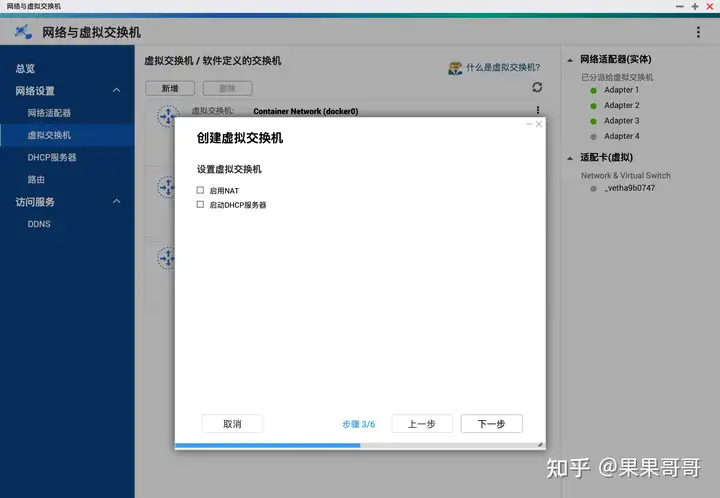Select Adapter 4 in adapter list
720x498 pixels.
point(622,136)
